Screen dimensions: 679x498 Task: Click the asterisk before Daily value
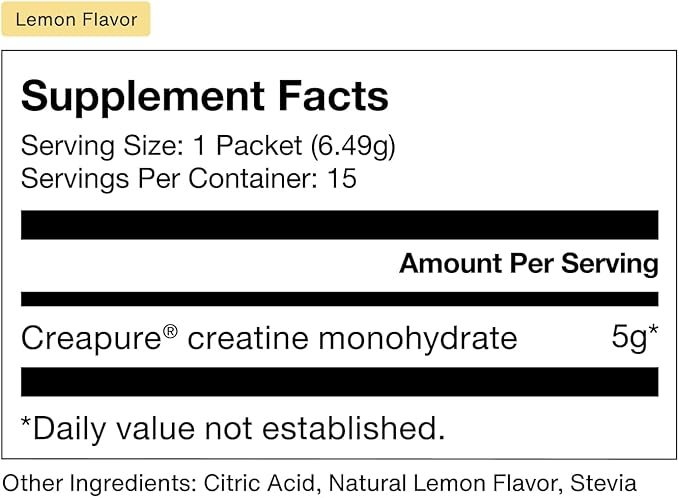click(27, 424)
